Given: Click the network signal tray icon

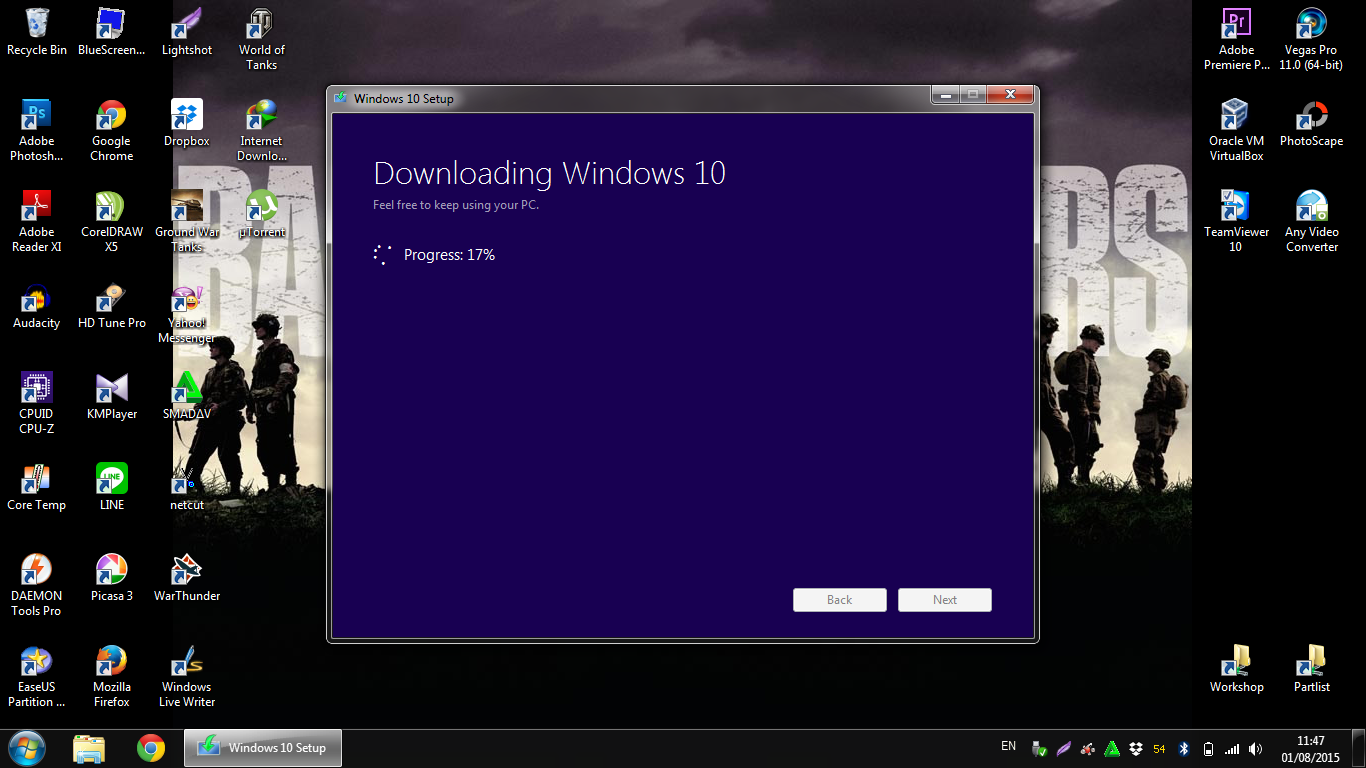Looking at the screenshot, I should pyautogui.click(x=1232, y=749).
